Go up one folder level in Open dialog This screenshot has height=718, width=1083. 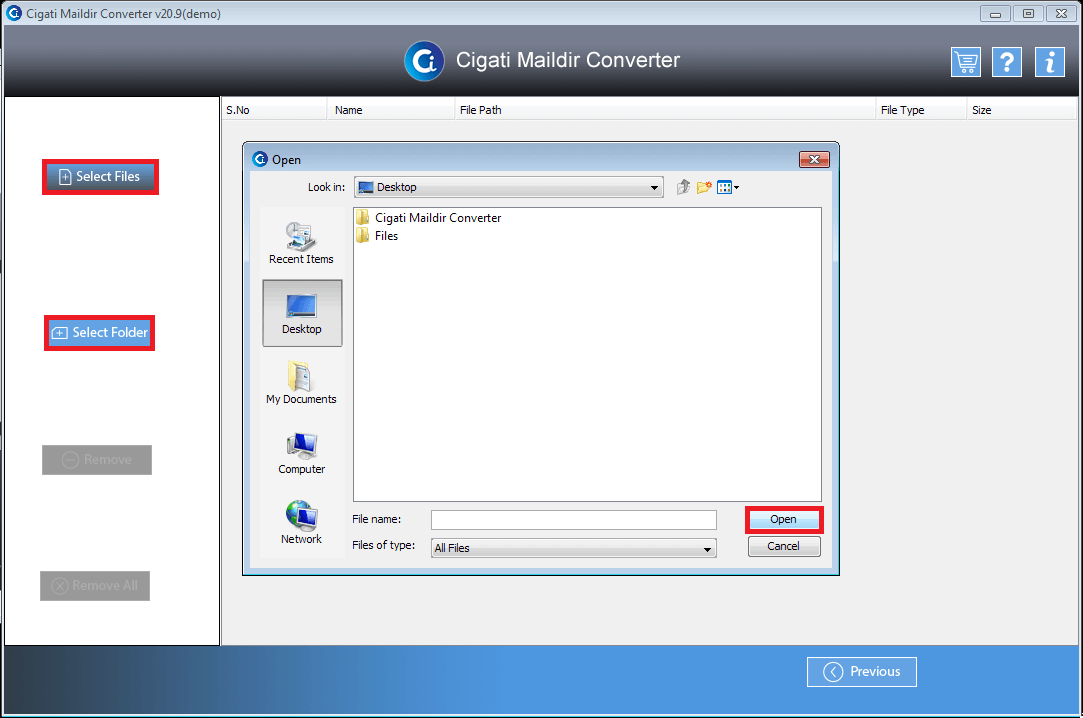point(683,187)
